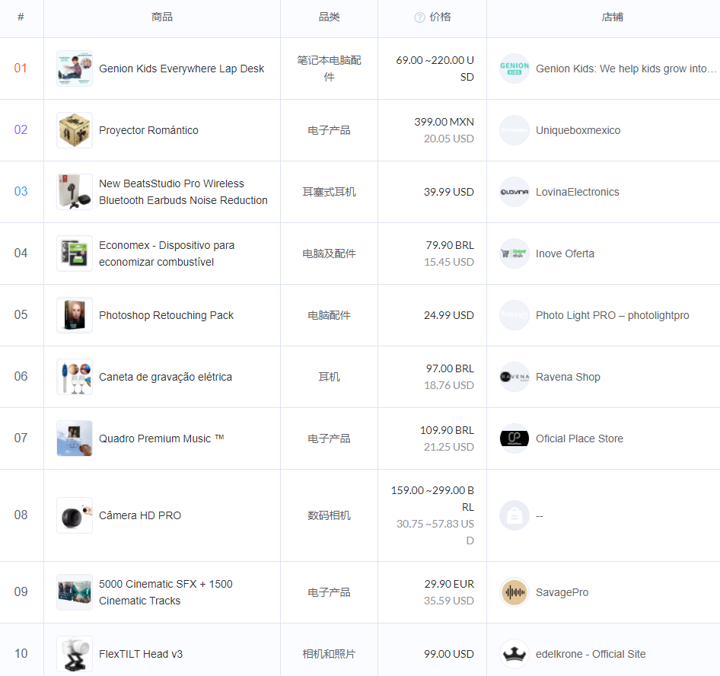Click the 29.90 EUR price
This screenshot has width=720, height=676.
[x=449, y=584]
